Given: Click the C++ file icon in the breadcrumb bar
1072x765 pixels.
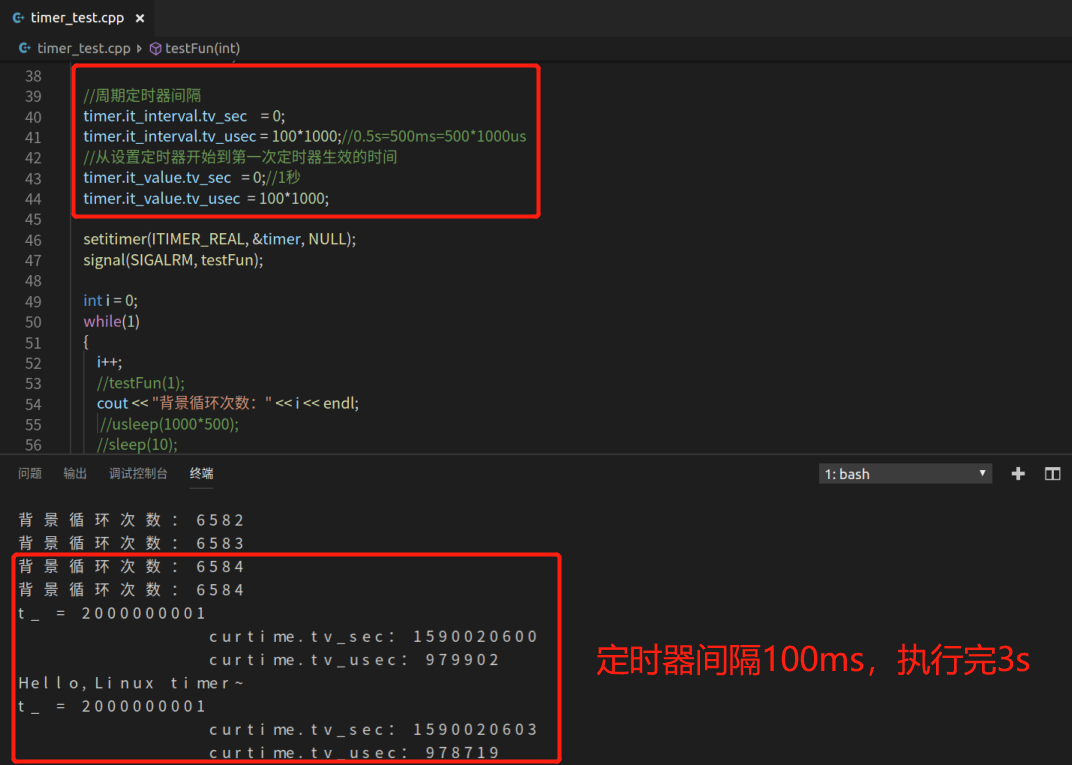Looking at the screenshot, I should 23,48.
